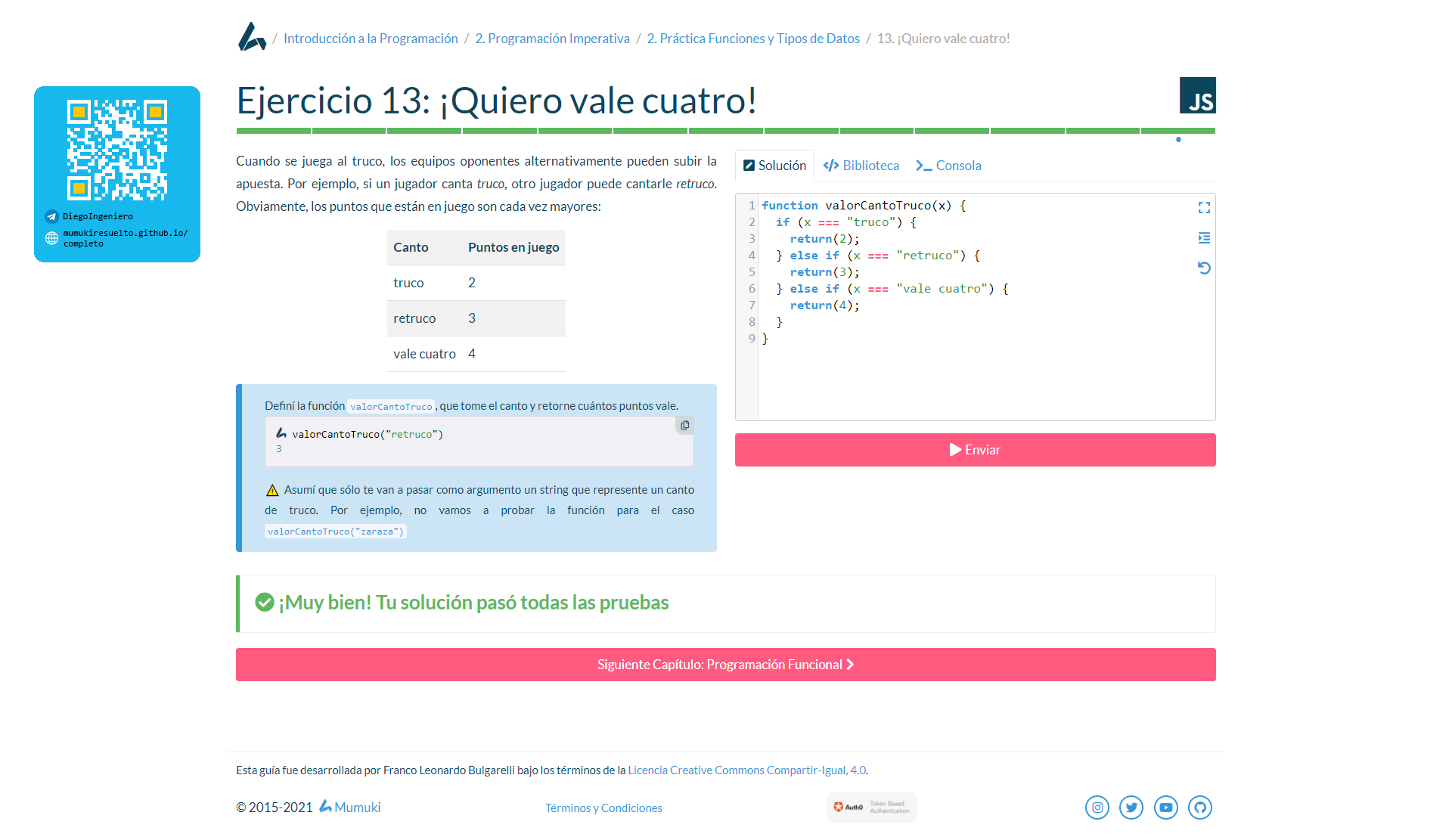Open the YouTube footer icon
Viewport: 1452px width, 840px height.
pos(1166,807)
